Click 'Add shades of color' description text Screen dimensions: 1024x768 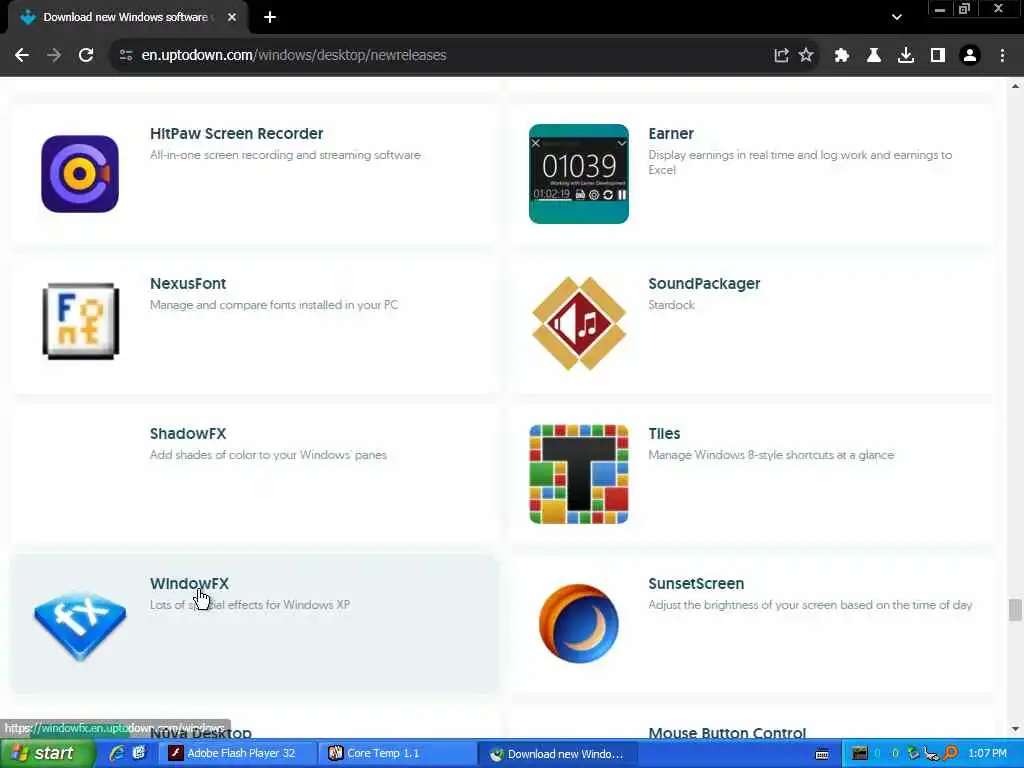click(268, 455)
